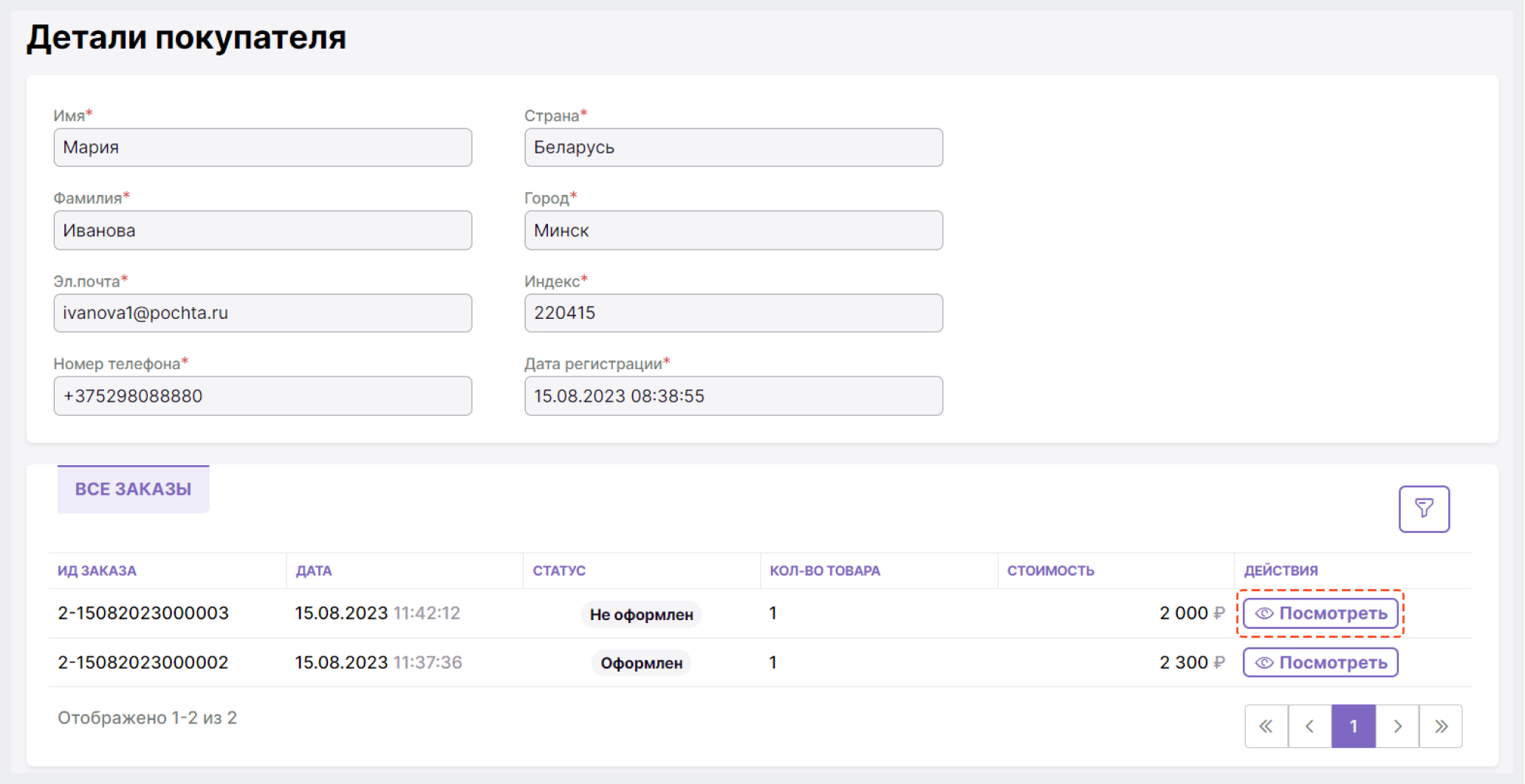Image resolution: width=1525 pixels, height=784 pixels.
Task: Click the Дата регистрации field
Action: point(733,396)
